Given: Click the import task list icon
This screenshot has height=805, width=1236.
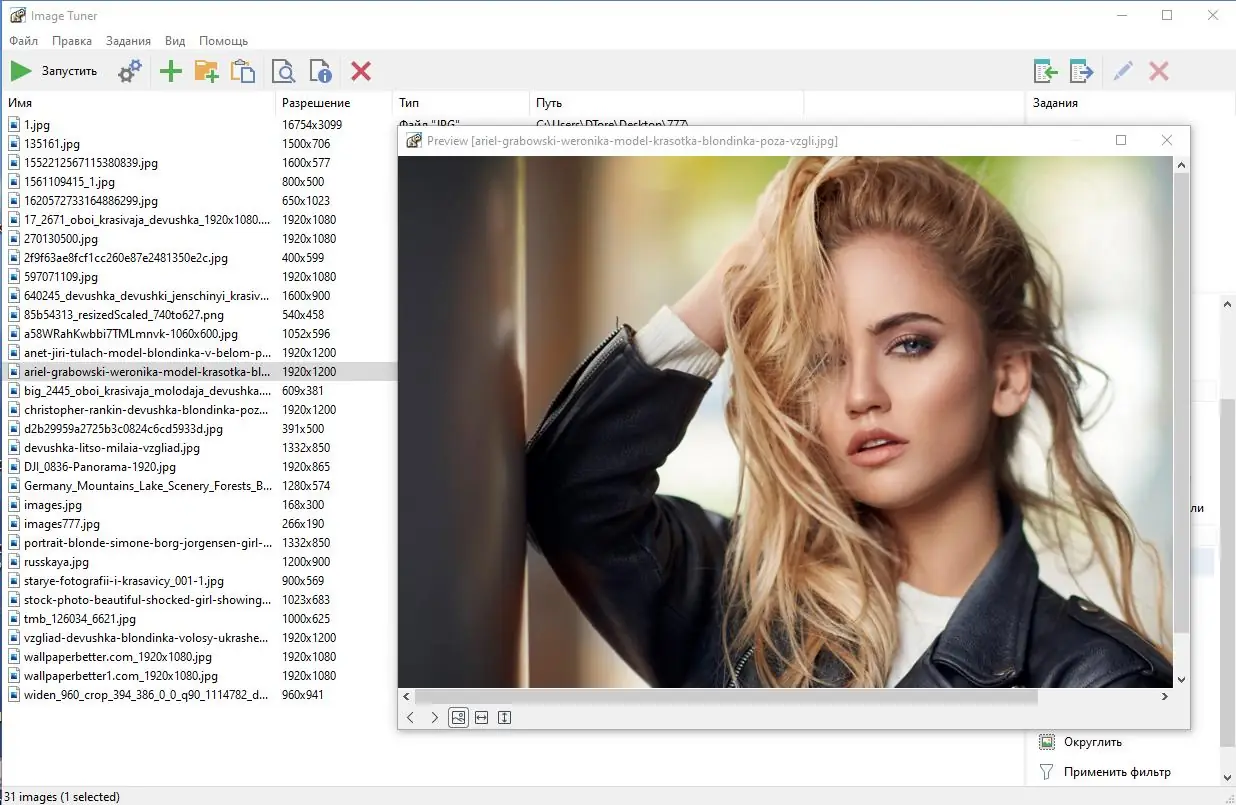Looking at the screenshot, I should click(x=1046, y=71).
